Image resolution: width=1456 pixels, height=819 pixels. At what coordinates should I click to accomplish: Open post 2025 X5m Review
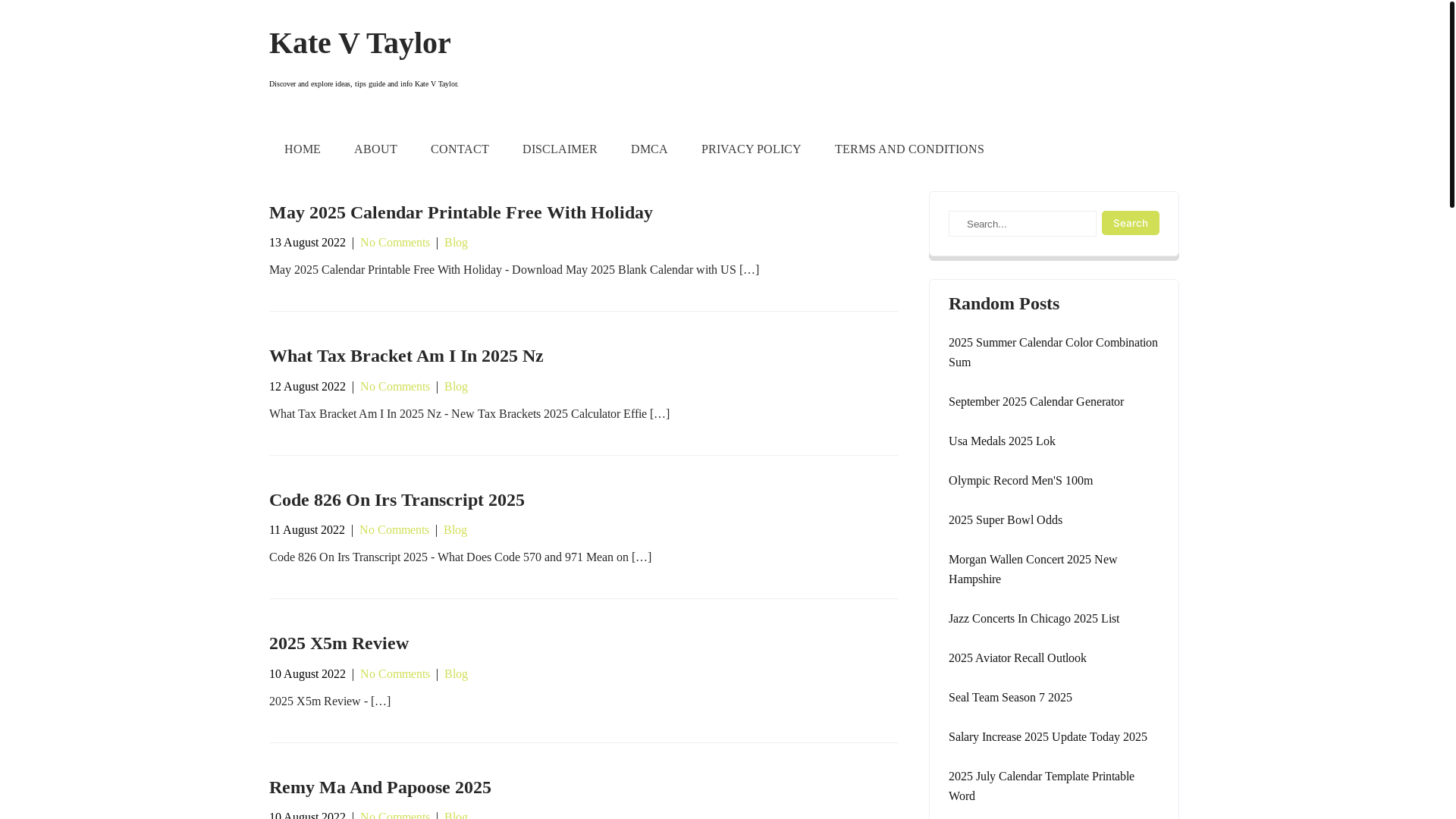(x=339, y=643)
